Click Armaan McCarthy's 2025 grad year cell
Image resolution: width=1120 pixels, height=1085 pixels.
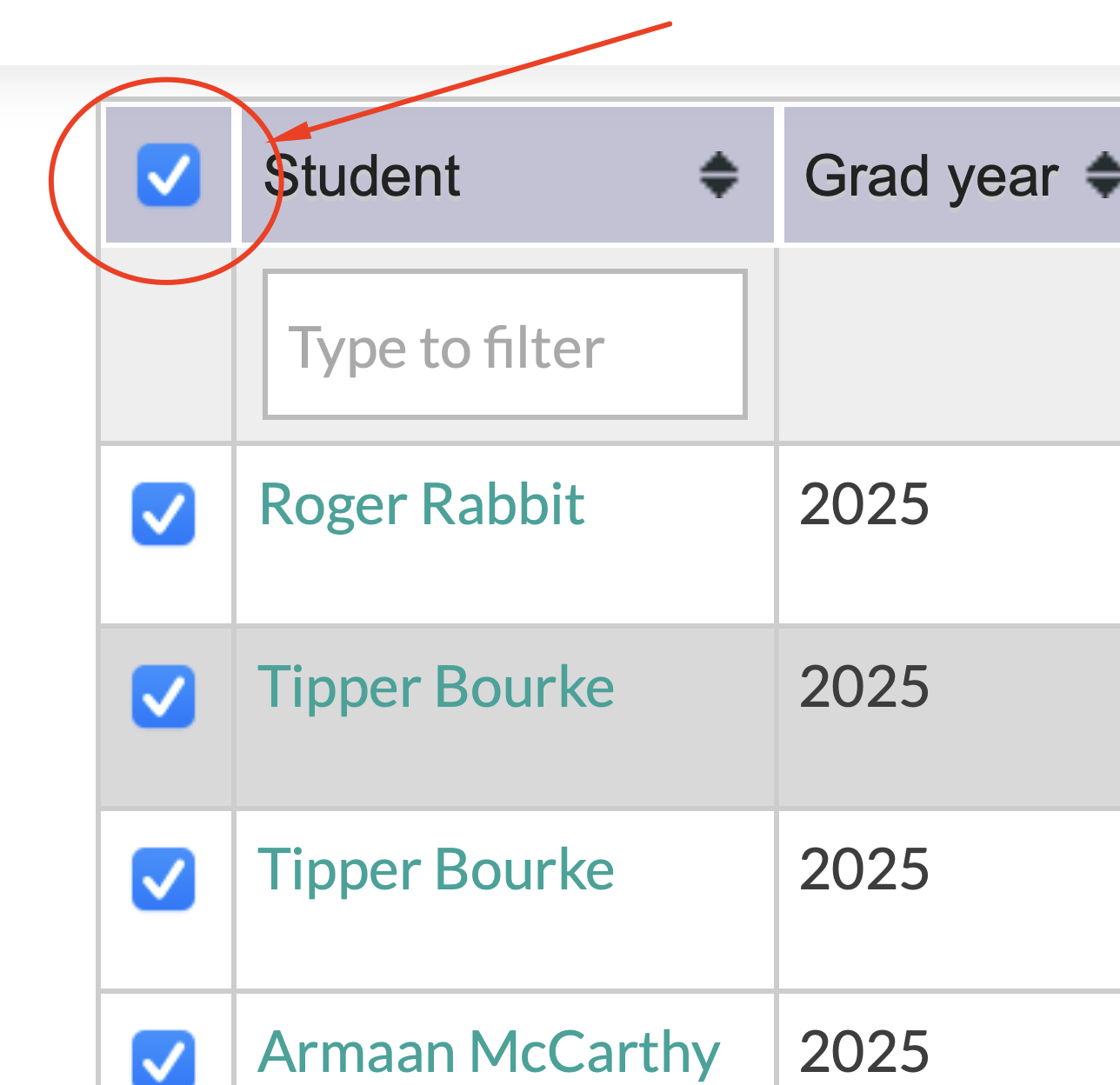(864, 1052)
